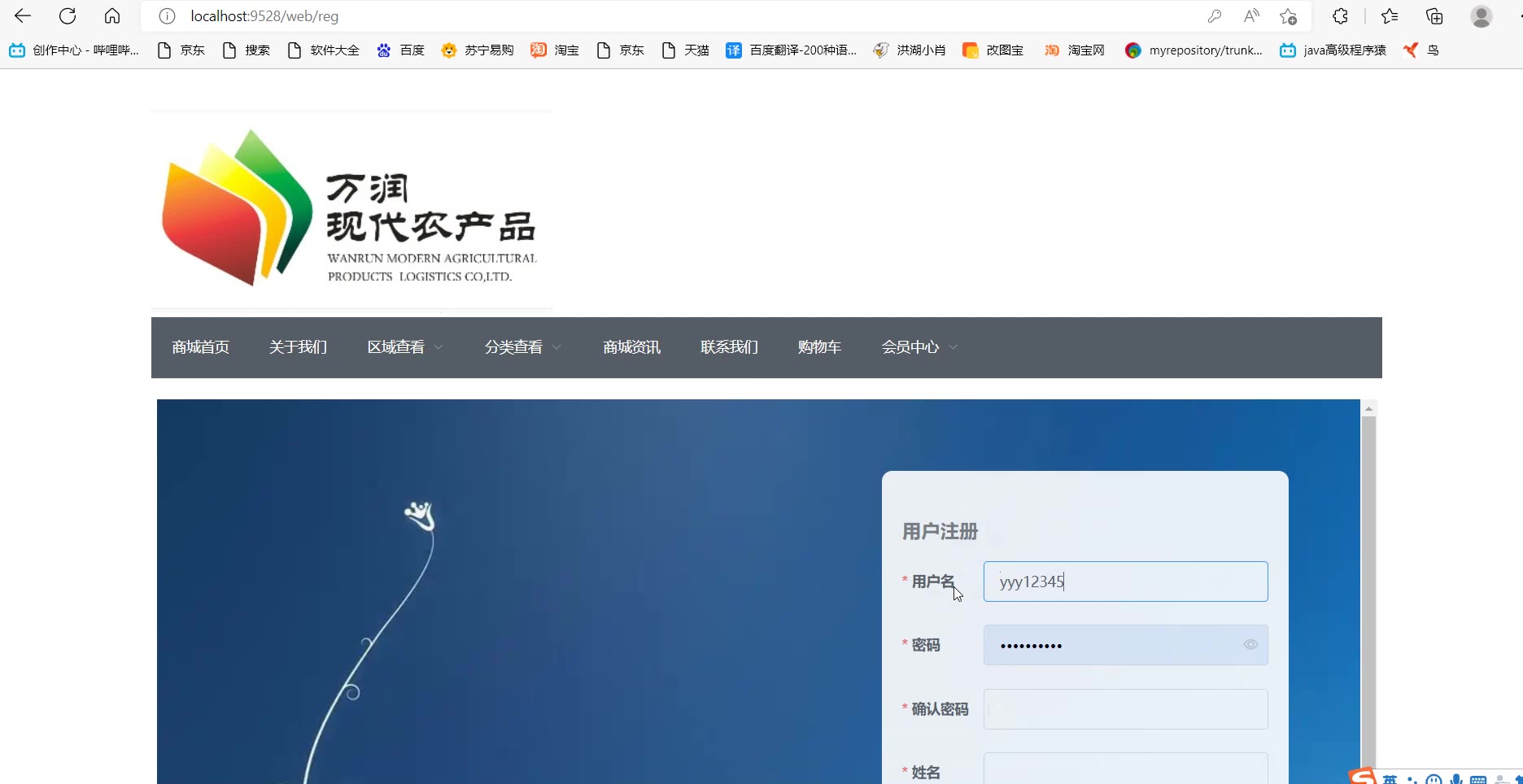Click the 万润现代农产品 logo
Screen dimensions: 1523x784
point(351,209)
